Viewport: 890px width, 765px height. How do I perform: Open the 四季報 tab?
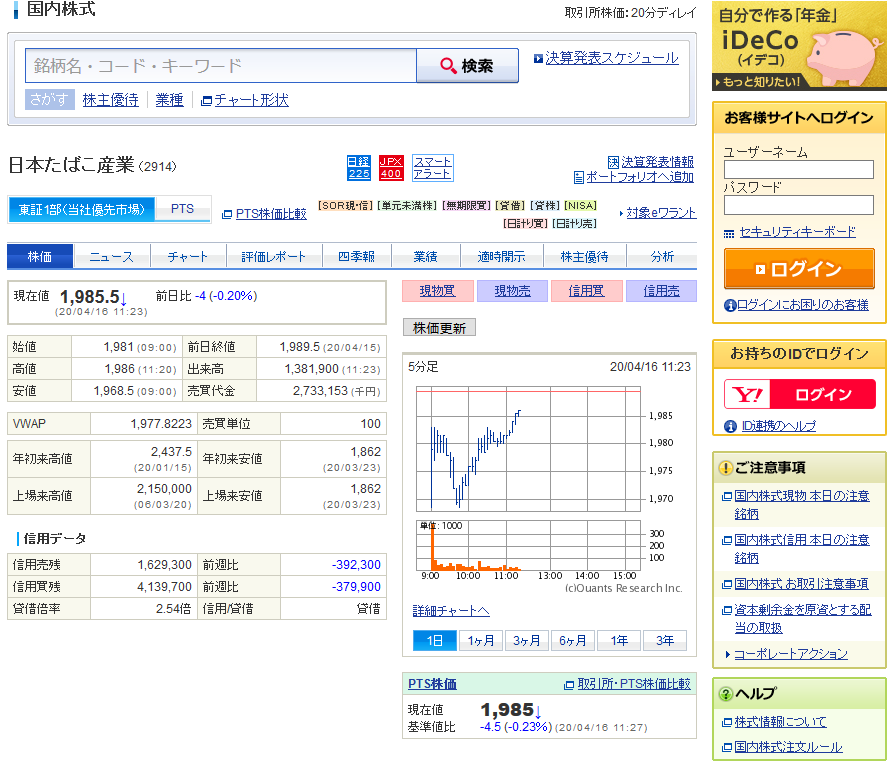point(356,257)
